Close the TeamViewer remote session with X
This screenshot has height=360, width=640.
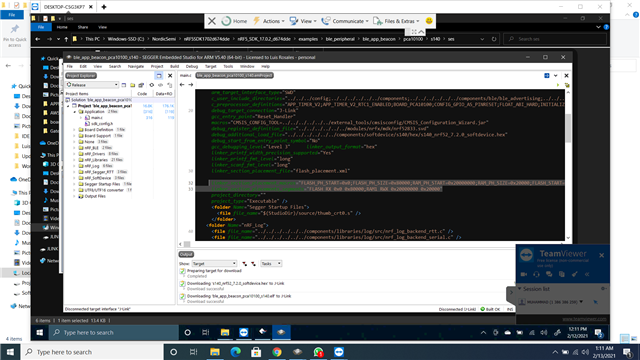pos(212,21)
